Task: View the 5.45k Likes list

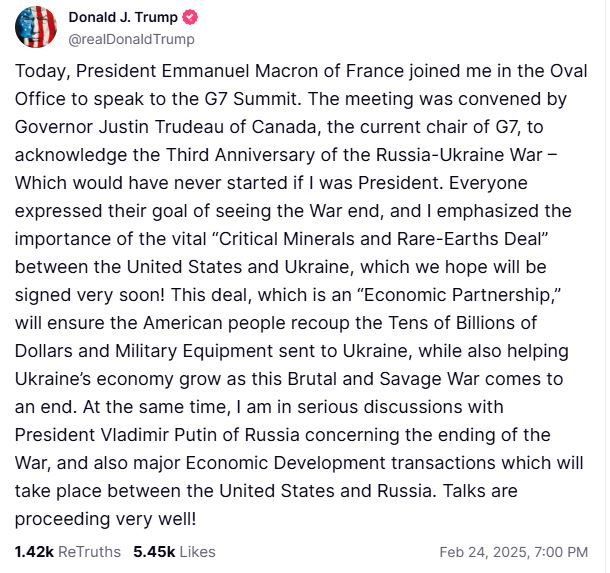Action: (x=174, y=551)
